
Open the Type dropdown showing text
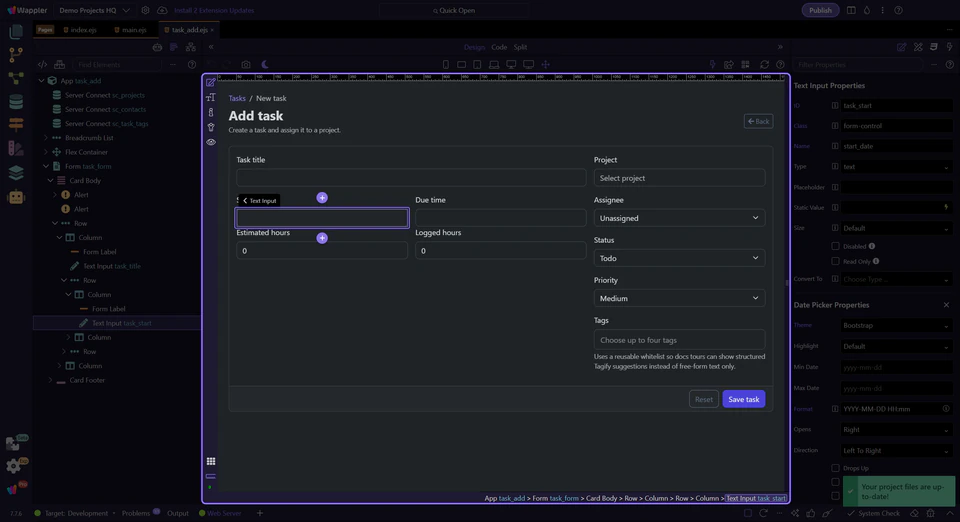(x=896, y=166)
